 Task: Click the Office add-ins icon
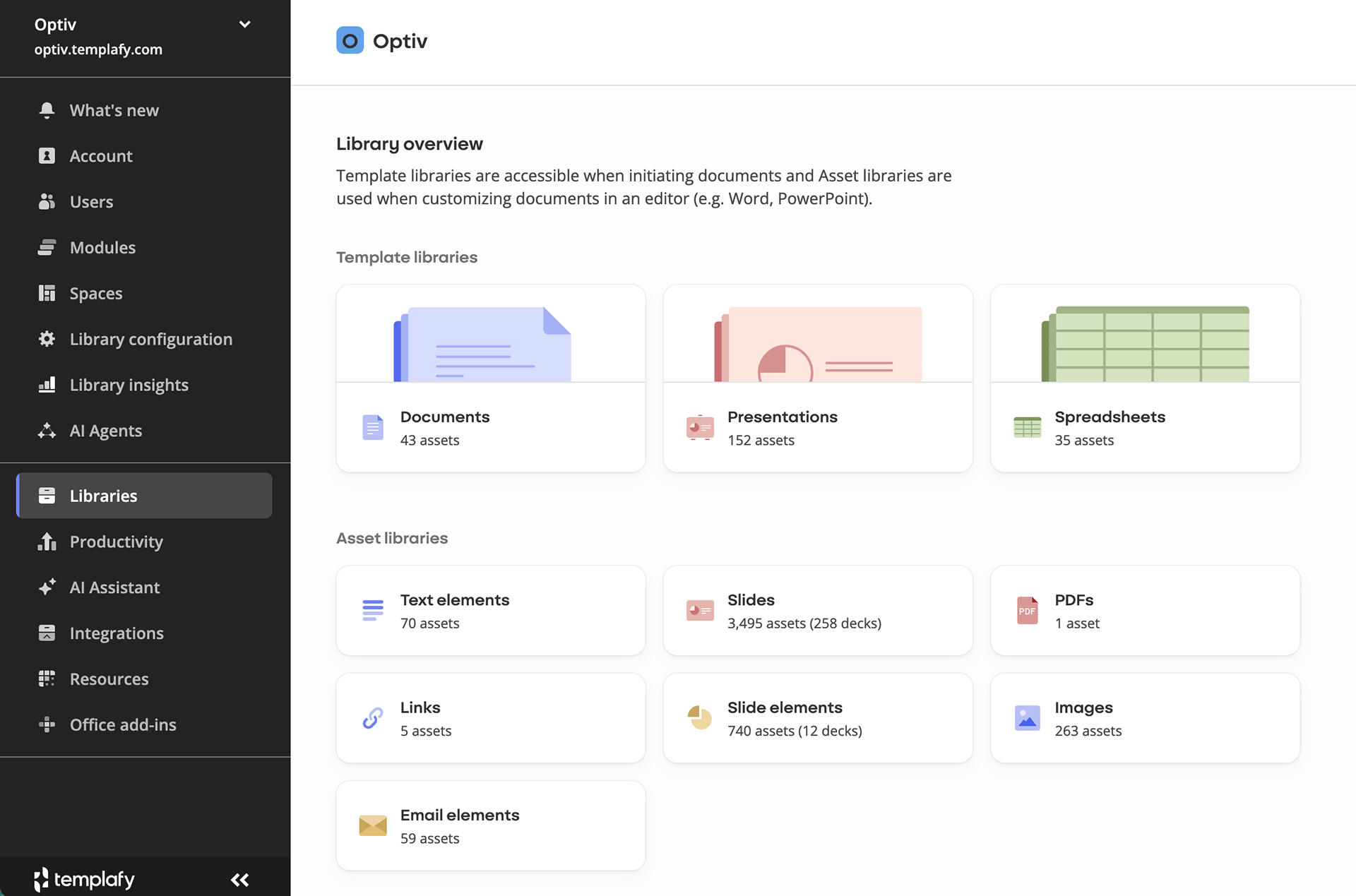tap(47, 724)
